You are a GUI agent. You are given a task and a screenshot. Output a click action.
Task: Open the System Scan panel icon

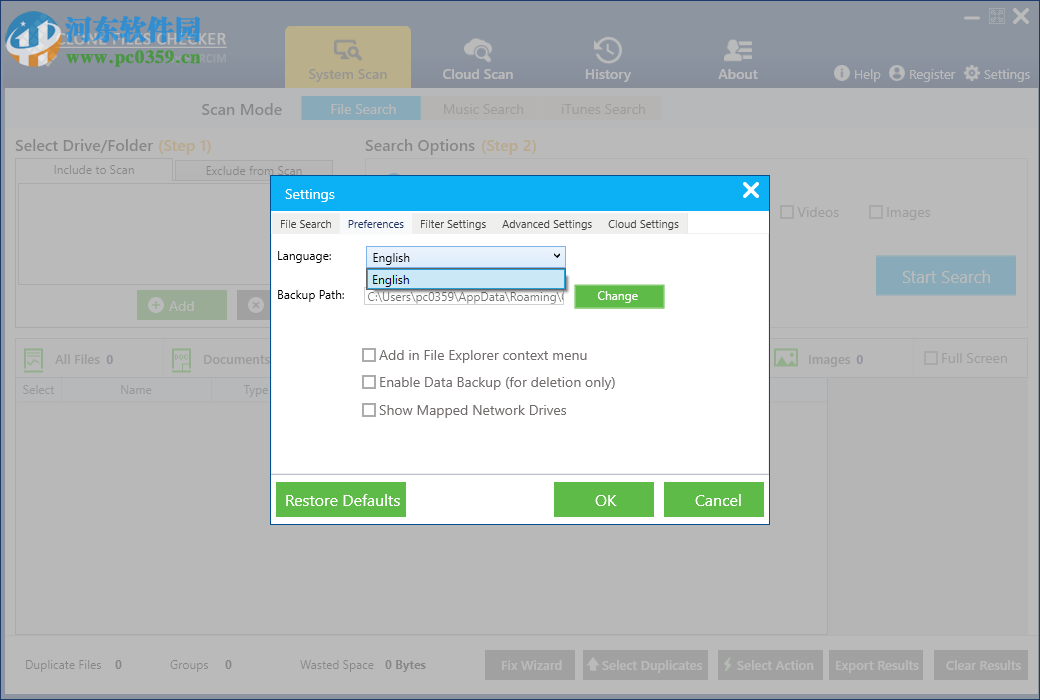[348, 50]
